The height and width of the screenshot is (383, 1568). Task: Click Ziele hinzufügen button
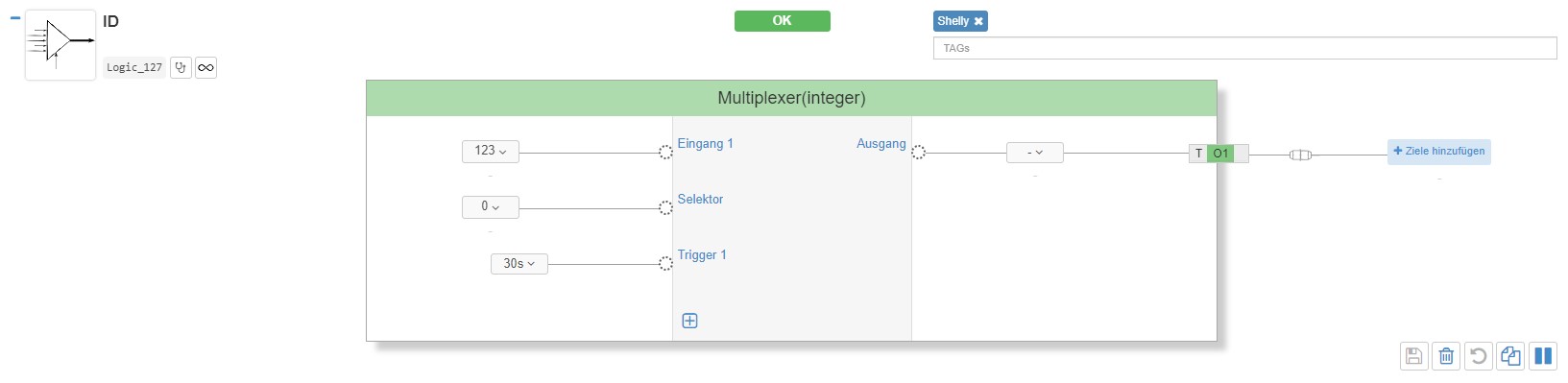point(1439,152)
